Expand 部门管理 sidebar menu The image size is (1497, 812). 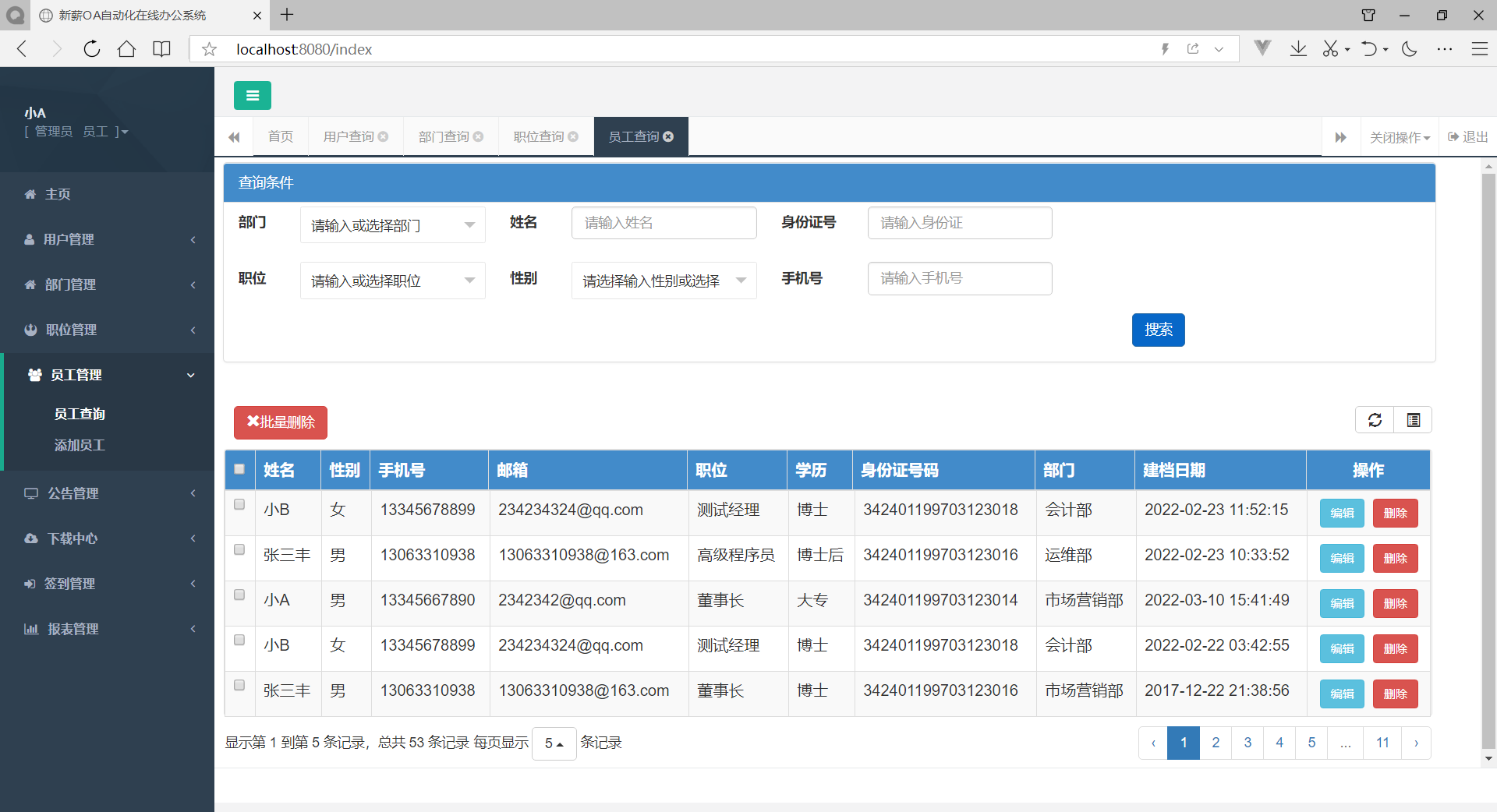point(107,284)
